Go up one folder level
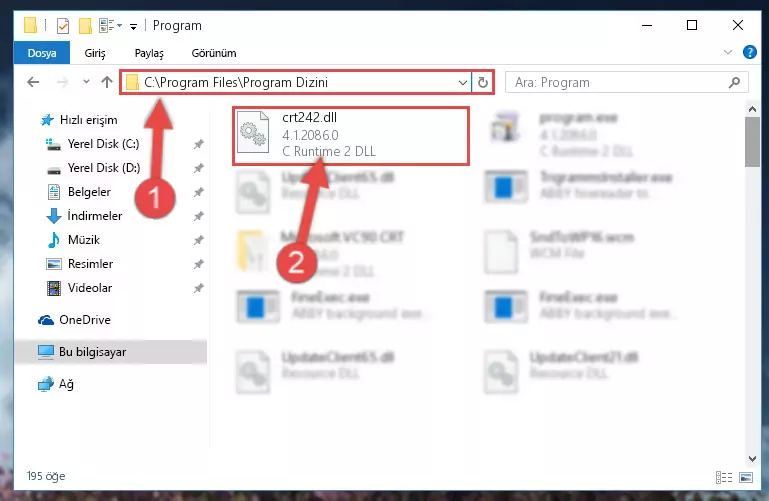Image resolution: width=769 pixels, height=501 pixels. (x=106, y=82)
